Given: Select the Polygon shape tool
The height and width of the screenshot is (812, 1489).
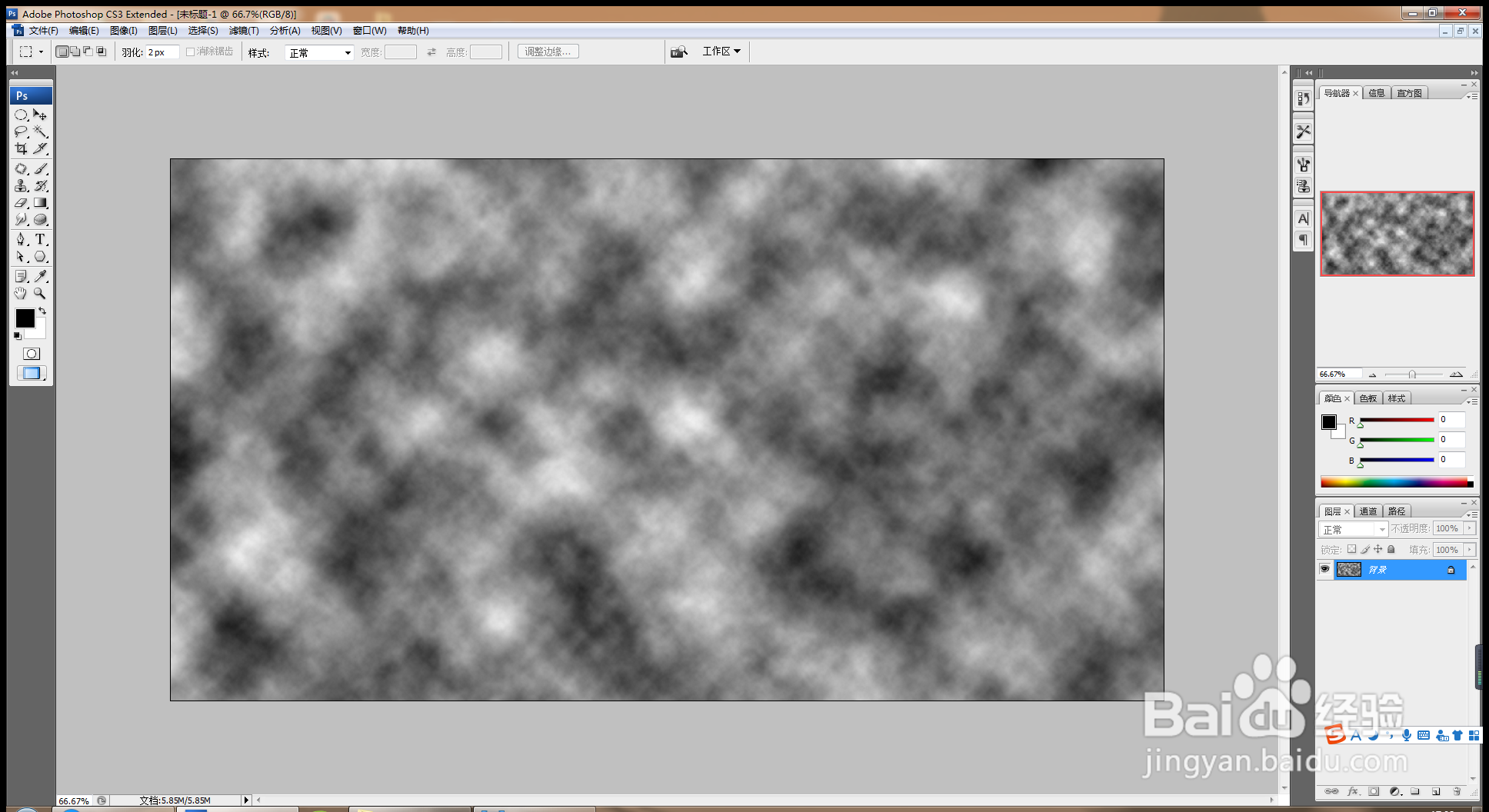Looking at the screenshot, I should [x=40, y=257].
